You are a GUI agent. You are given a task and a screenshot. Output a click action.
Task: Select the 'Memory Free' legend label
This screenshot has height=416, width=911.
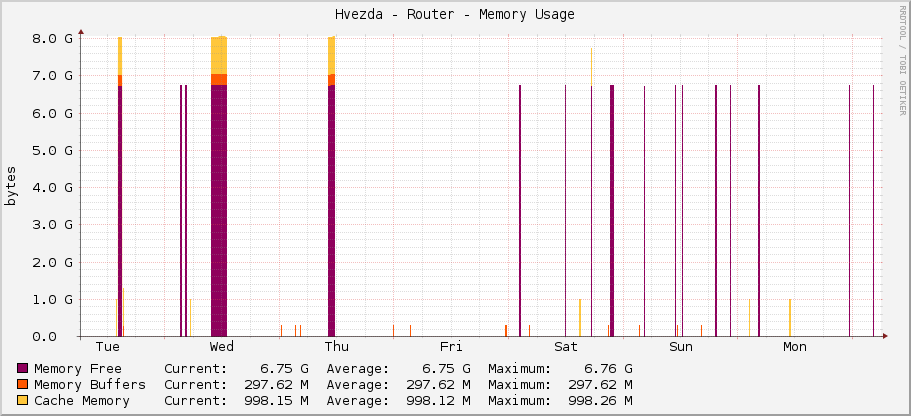click(x=78, y=368)
